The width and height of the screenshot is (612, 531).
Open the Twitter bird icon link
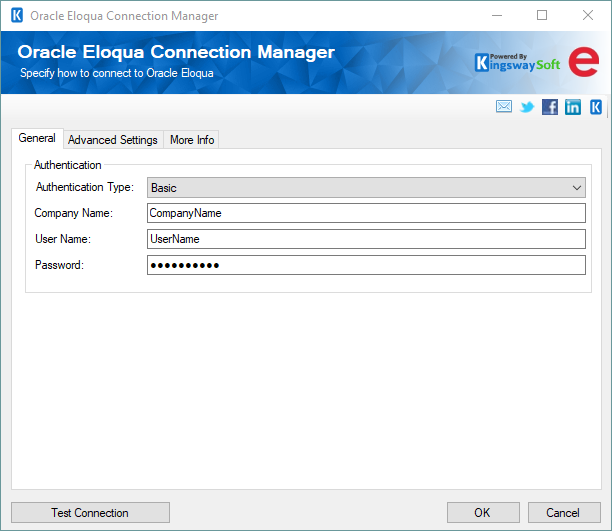pyautogui.click(x=527, y=107)
